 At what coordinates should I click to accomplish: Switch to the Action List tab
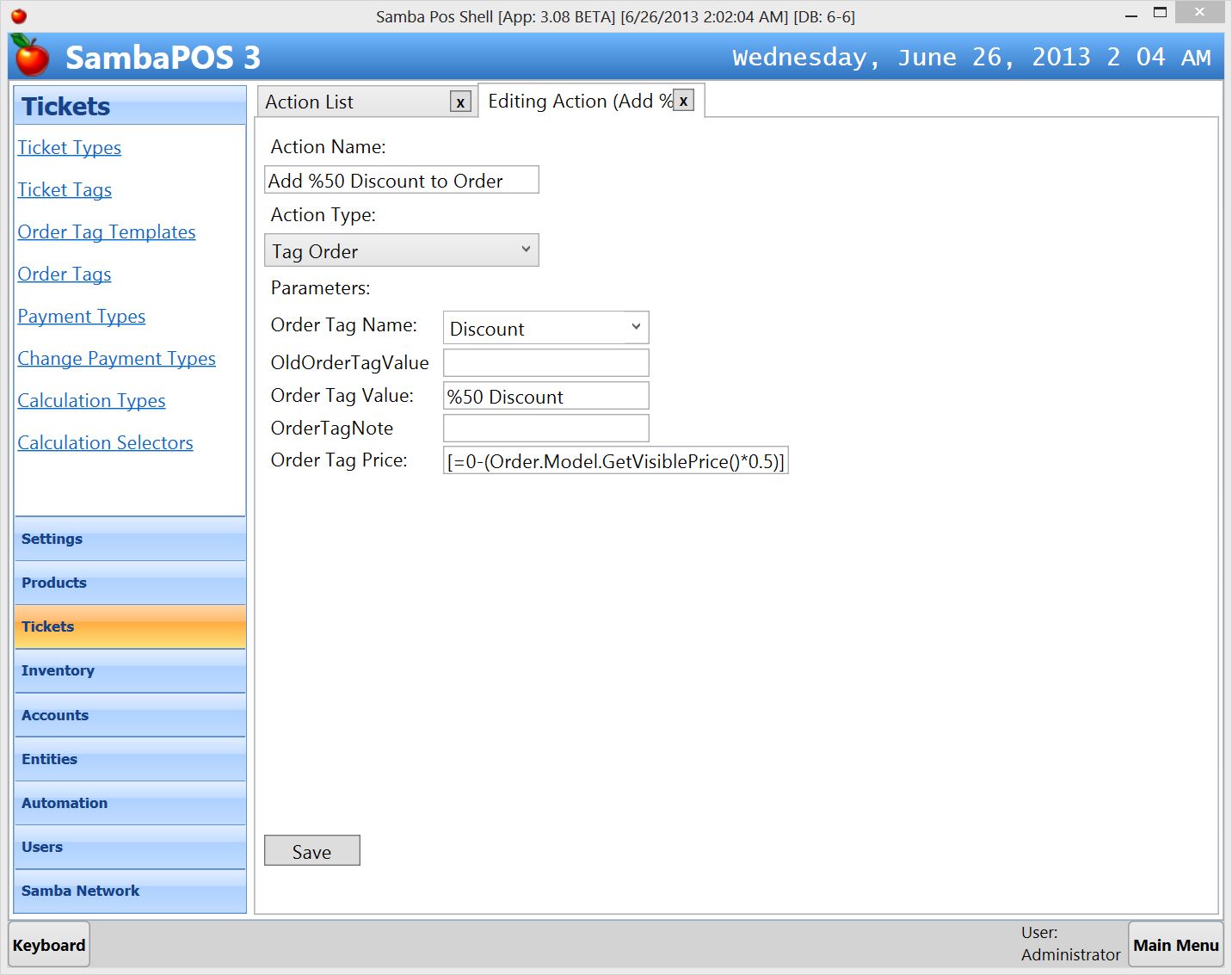353,102
